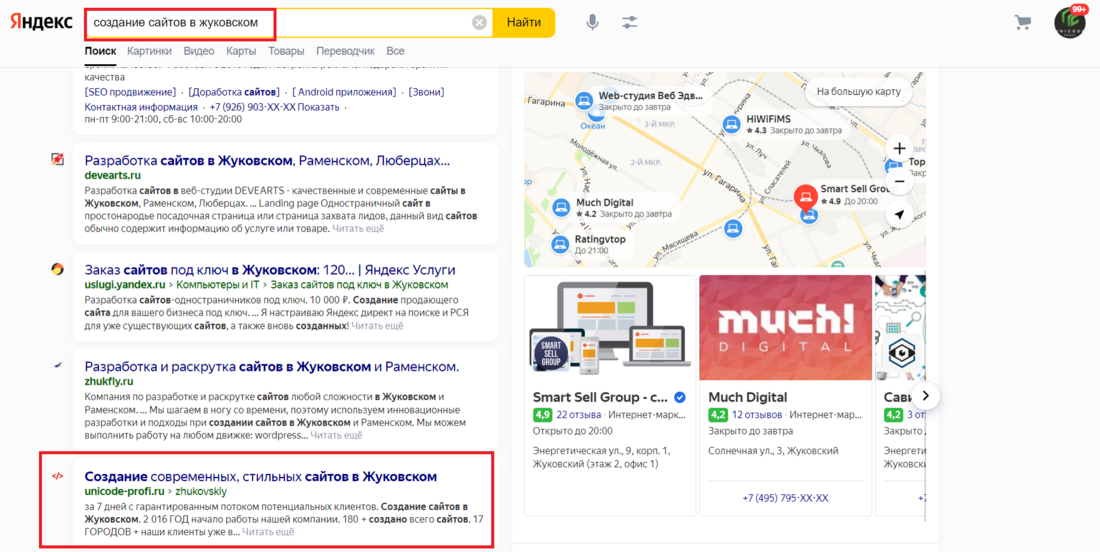This screenshot has height=552, width=1100.
Task: Read more in zhukfly snippet Читать ещё
Action: point(337,435)
